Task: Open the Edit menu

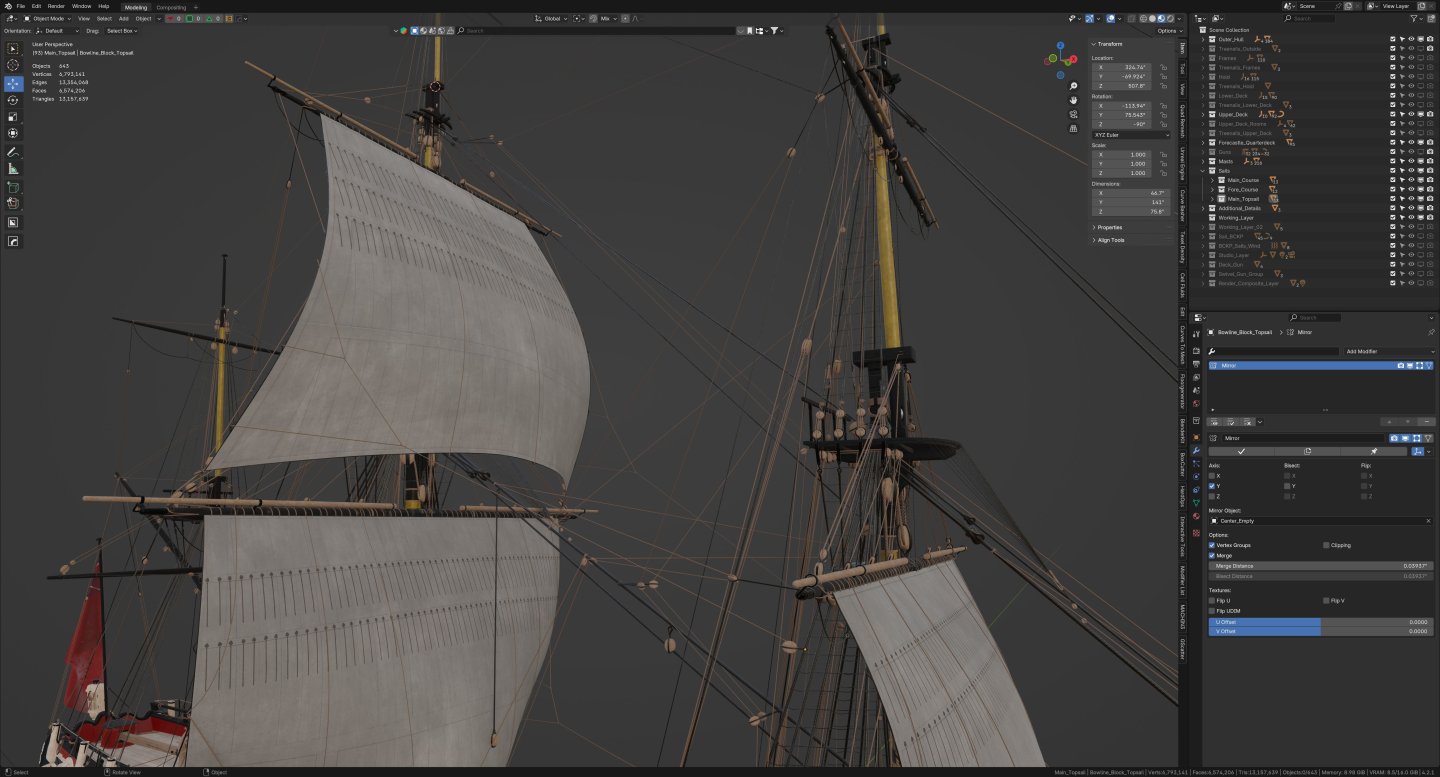Action: coord(36,6)
